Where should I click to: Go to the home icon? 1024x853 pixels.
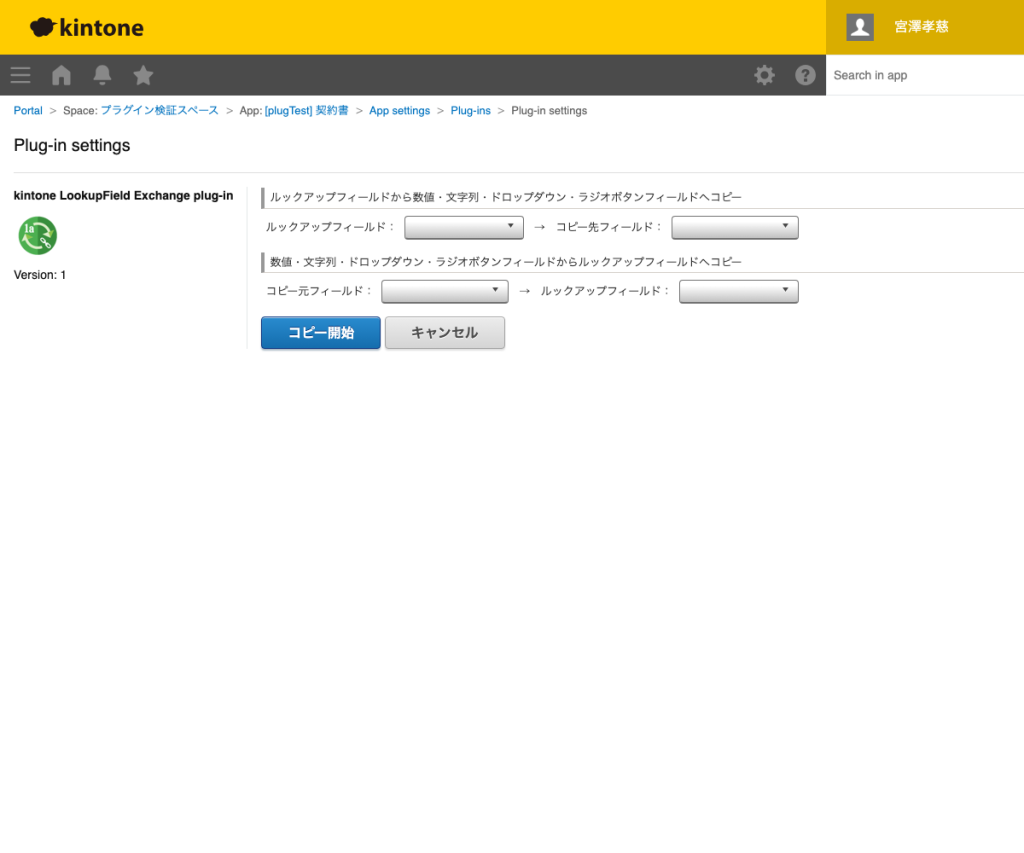coord(61,75)
